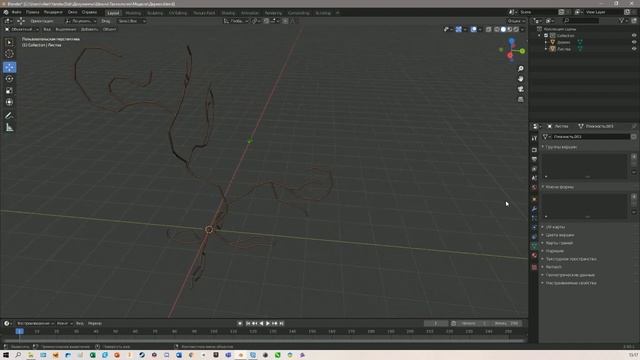Viewport: 640px width, 360px height.
Task: Enable solid viewport shading
Action: [503, 29]
